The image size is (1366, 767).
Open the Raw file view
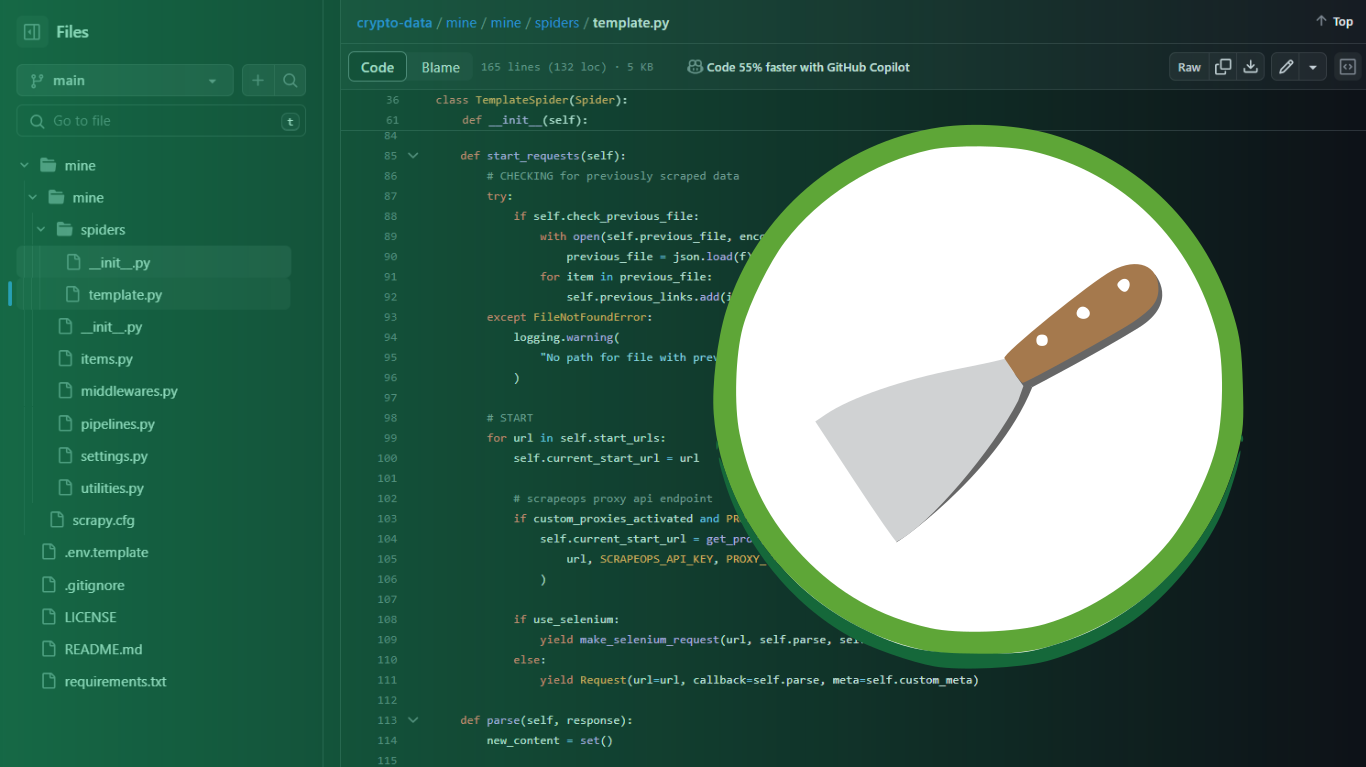tap(1189, 67)
